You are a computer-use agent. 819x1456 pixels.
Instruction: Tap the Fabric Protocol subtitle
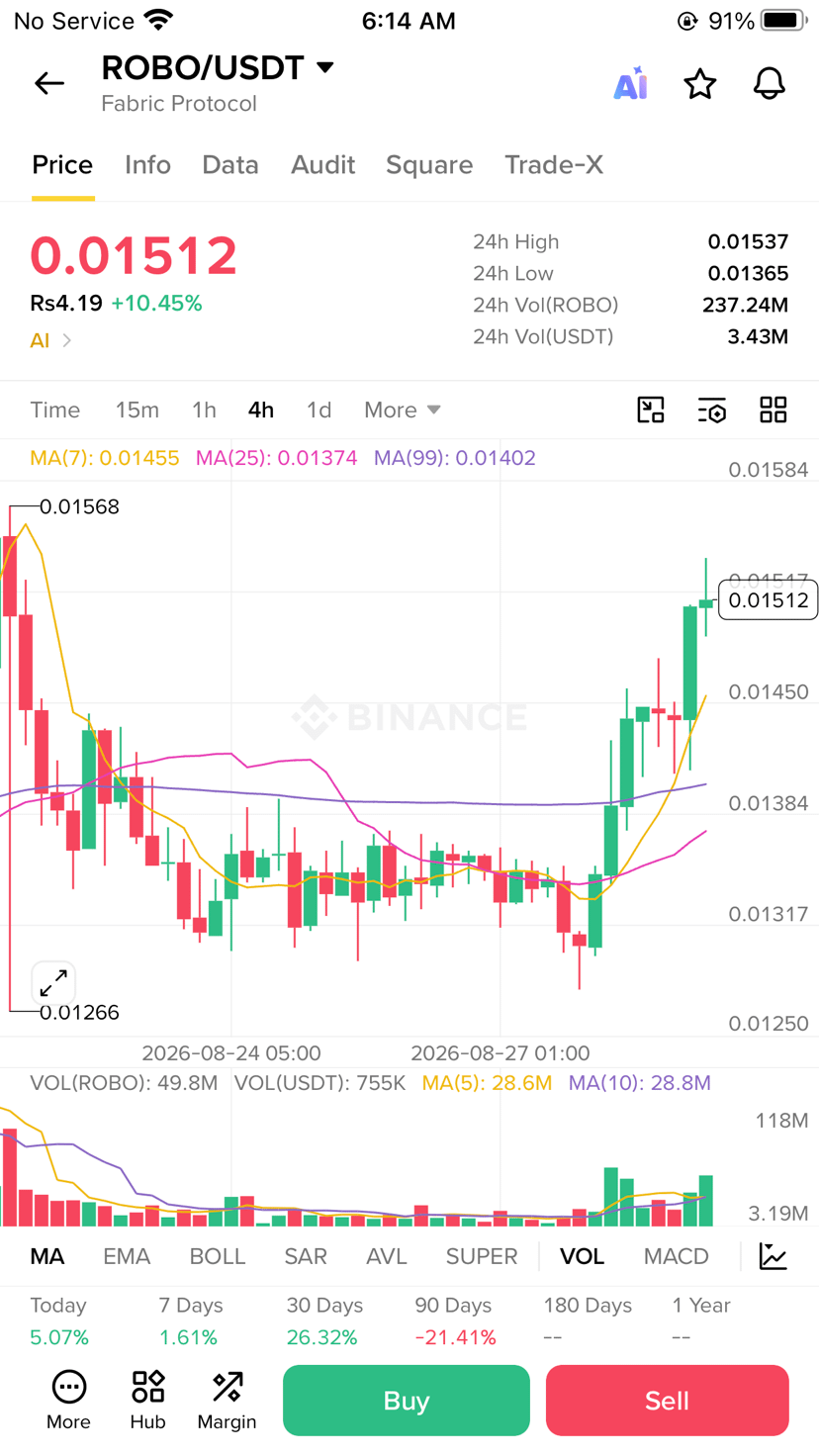tap(179, 104)
